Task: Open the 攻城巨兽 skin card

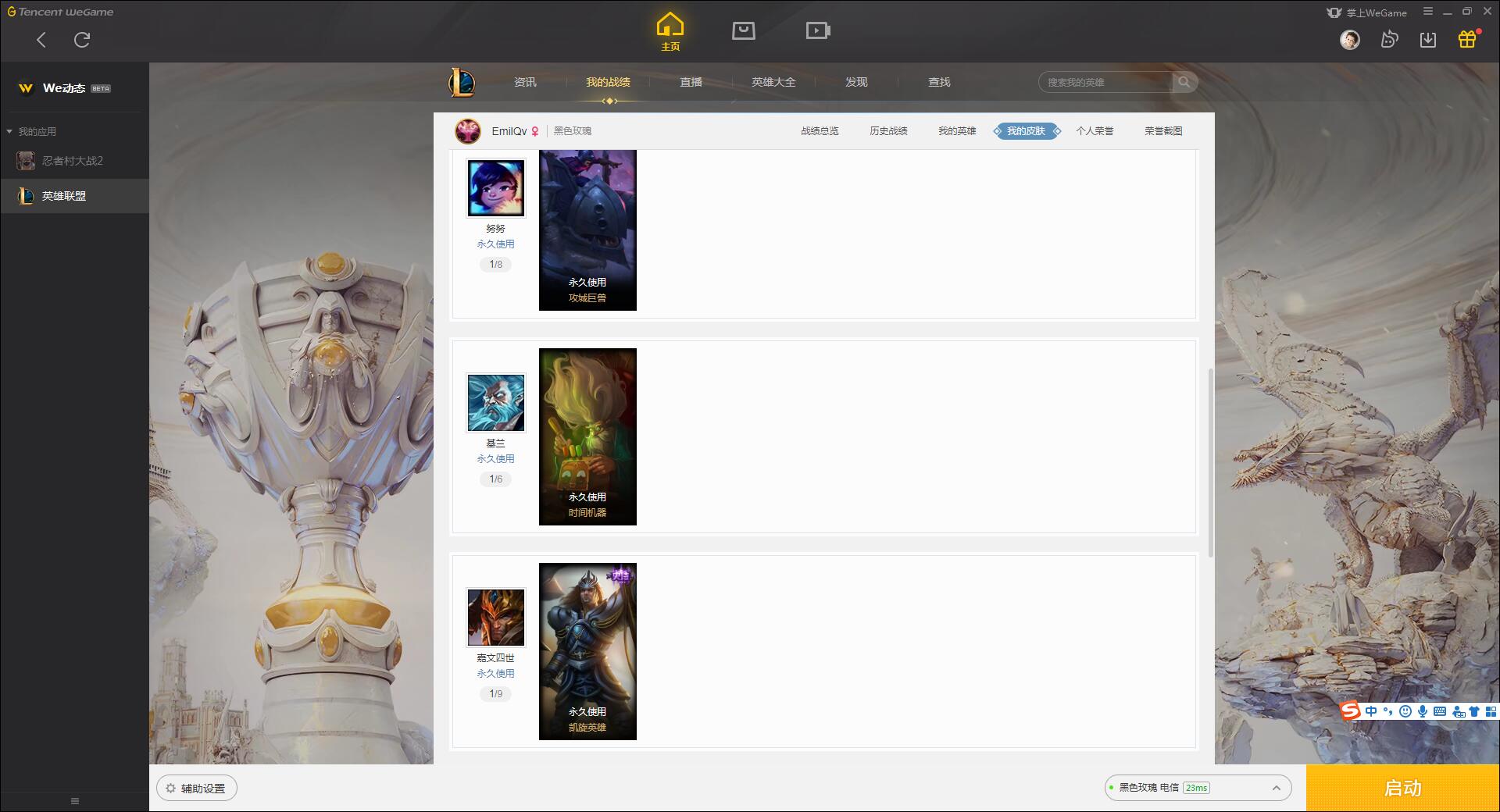Action: point(587,230)
